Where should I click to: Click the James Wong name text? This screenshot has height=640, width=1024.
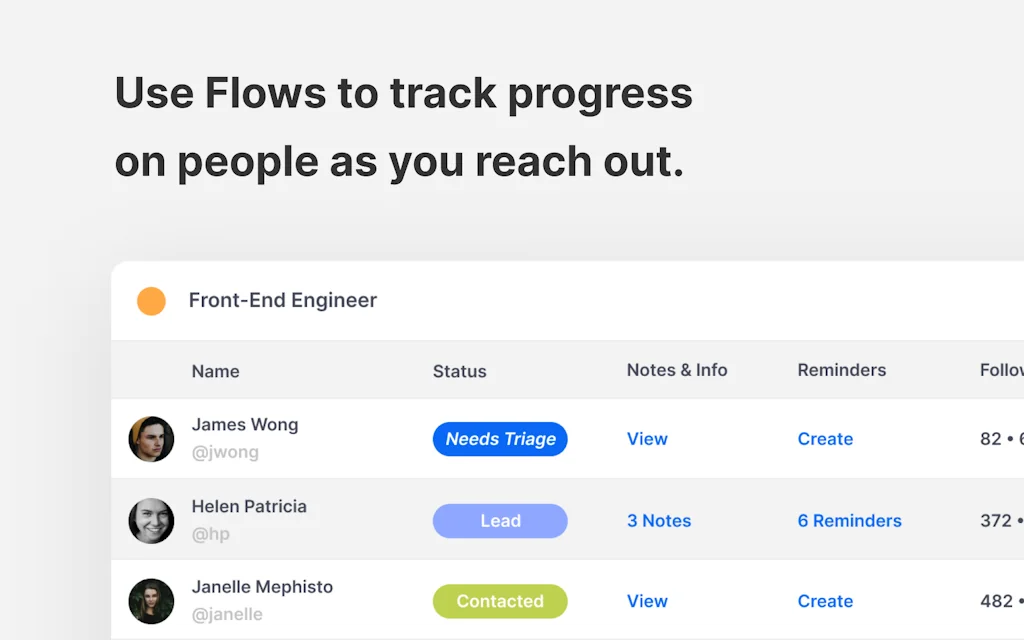[x=245, y=425]
